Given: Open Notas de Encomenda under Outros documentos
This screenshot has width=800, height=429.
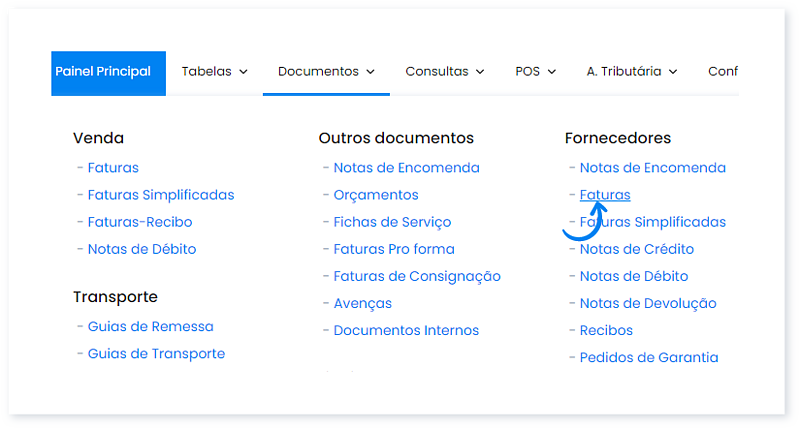Looking at the screenshot, I should pos(406,168).
